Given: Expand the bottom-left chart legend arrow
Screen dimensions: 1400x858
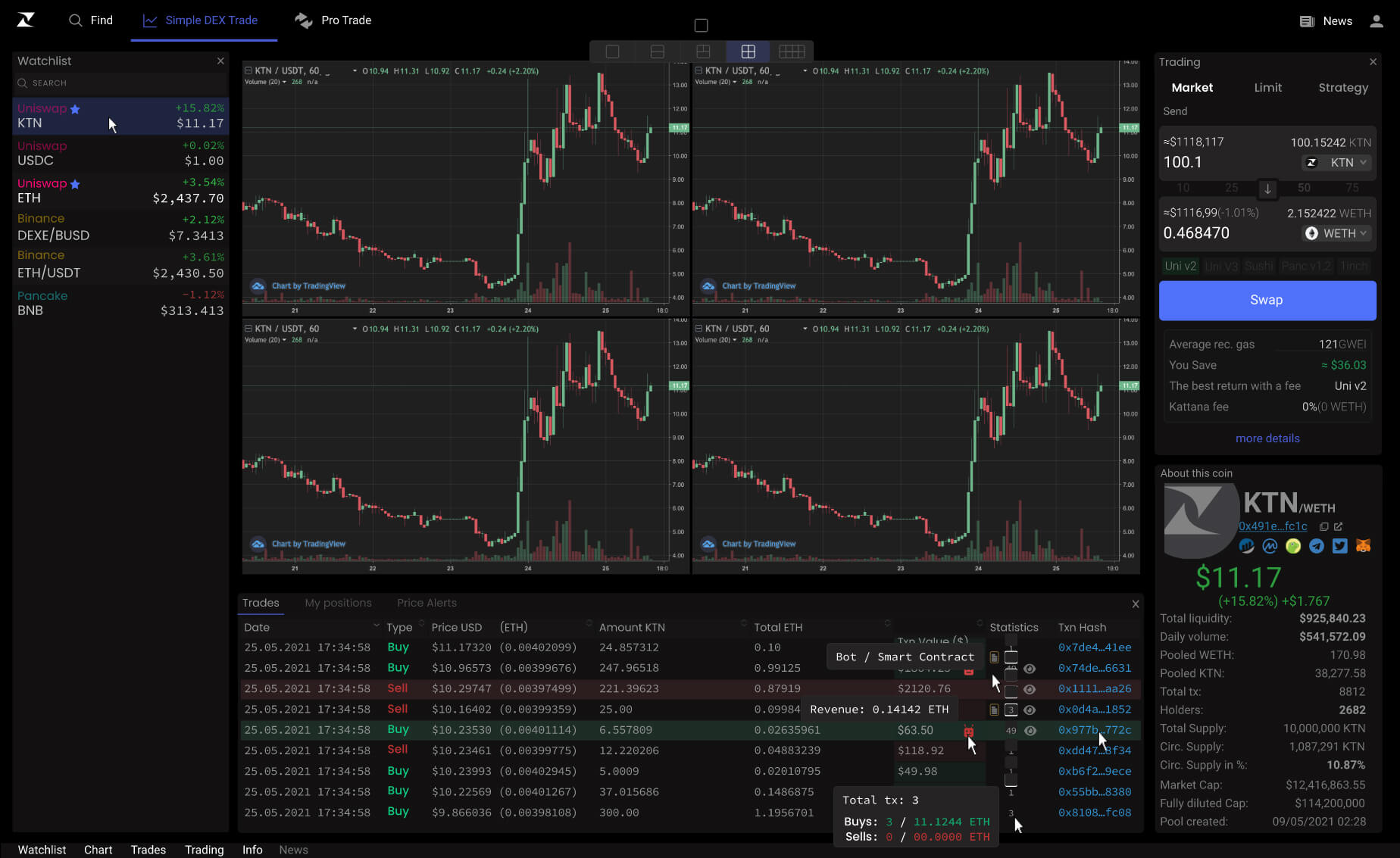Looking at the screenshot, I should click(x=355, y=329).
